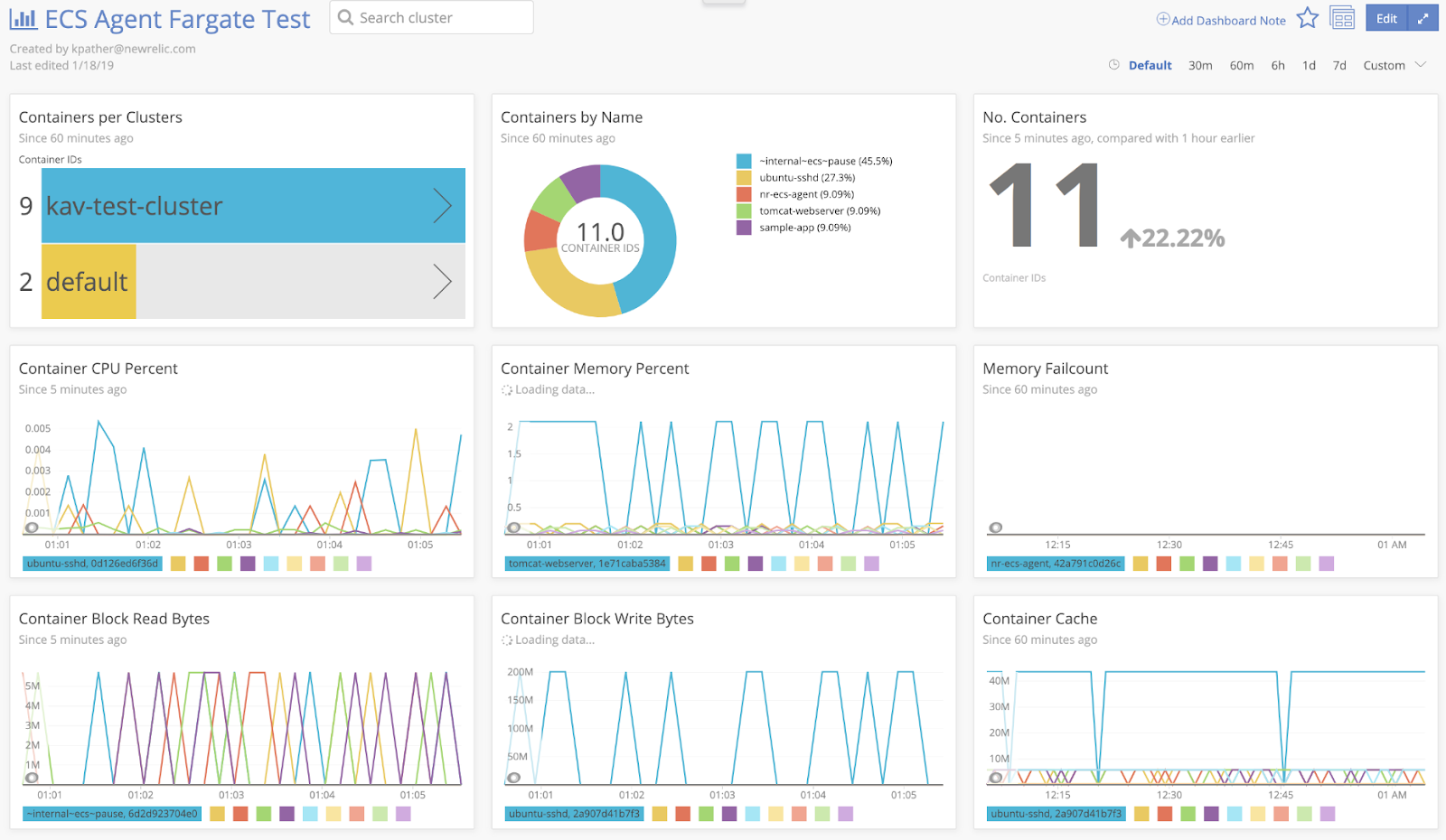The image size is (1446, 840).
Task: Click the No. Containers widget title
Action: (1035, 117)
